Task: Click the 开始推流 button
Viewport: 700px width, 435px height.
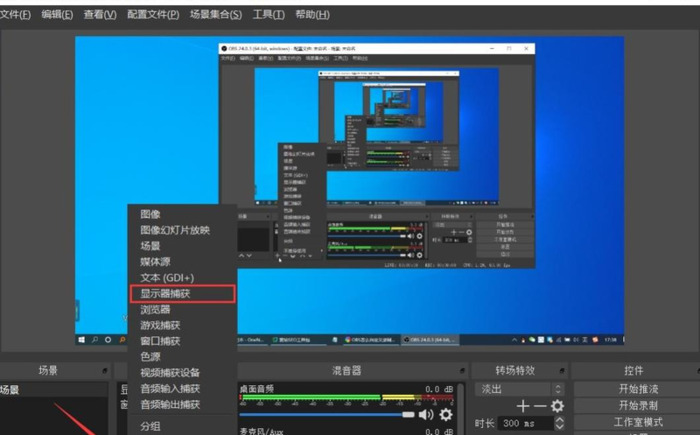Action: (638, 389)
